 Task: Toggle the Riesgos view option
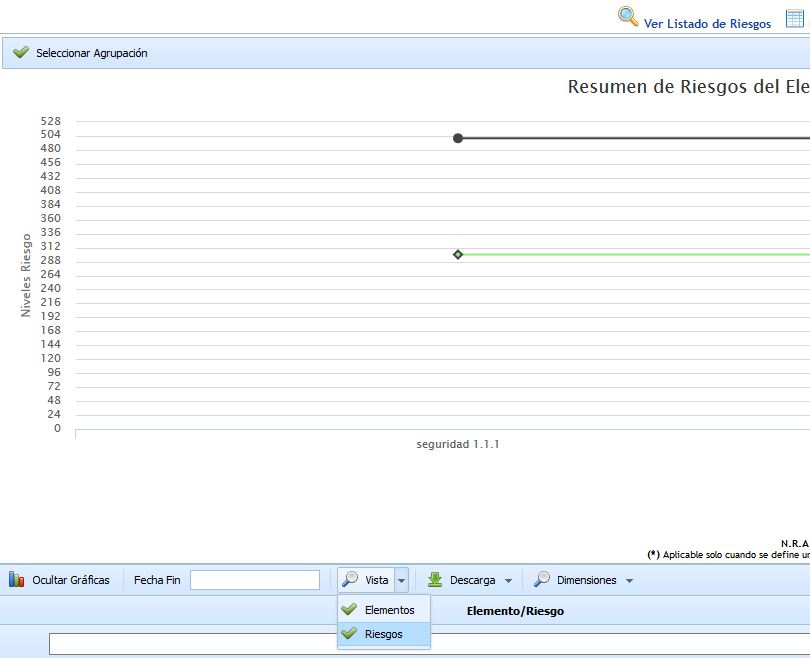[x=384, y=634]
